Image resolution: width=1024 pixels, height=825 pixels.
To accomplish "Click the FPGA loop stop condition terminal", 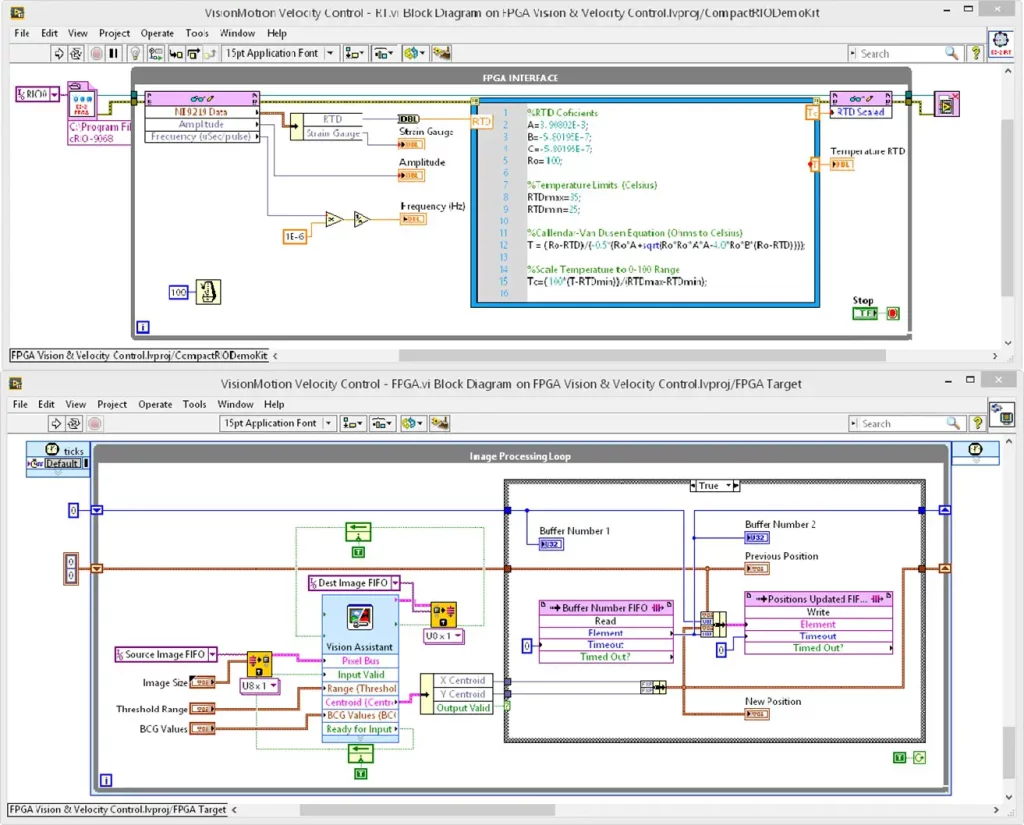I will click(920, 757).
